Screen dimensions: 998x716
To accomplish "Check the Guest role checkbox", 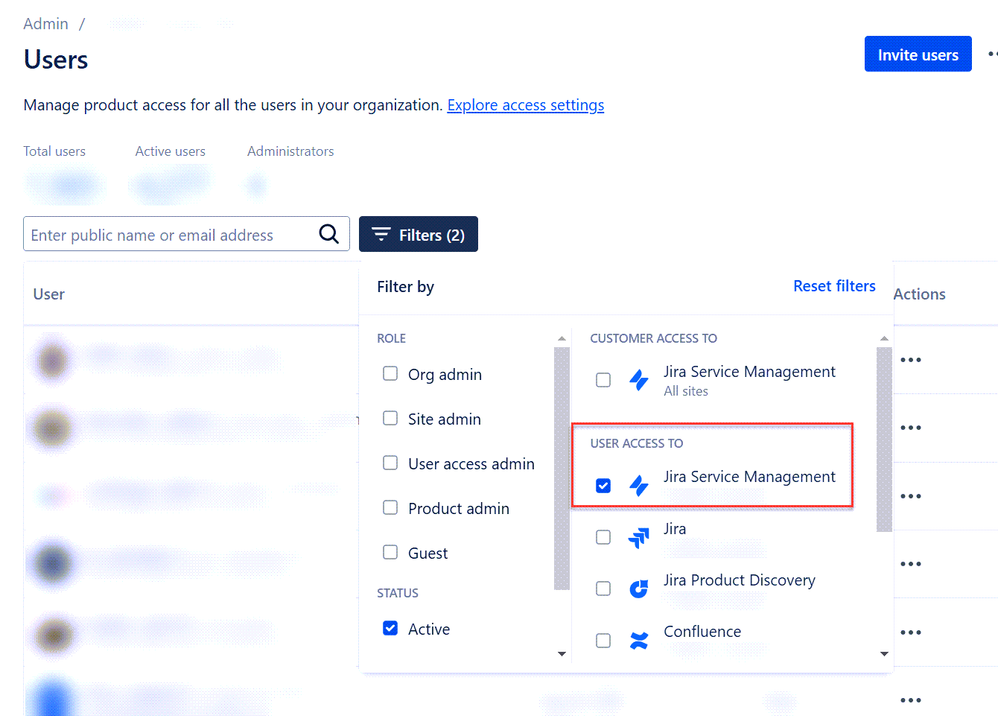I will pyautogui.click(x=390, y=552).
